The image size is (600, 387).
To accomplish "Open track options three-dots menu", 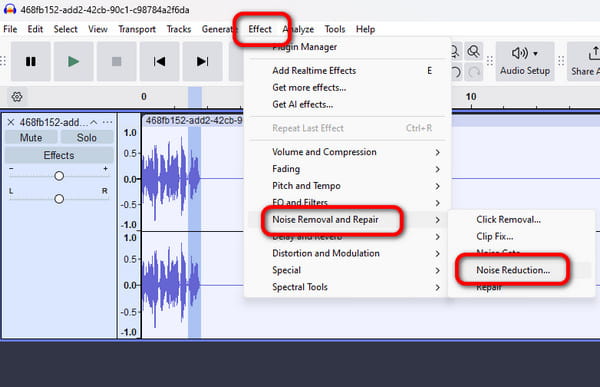I will (x=108, y=122).
